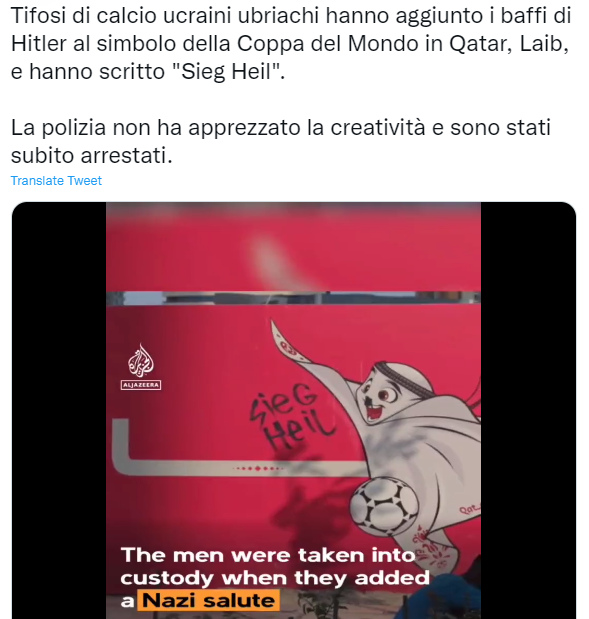Viewport: 589px width, 619px height.
Task: Click the ALJAZEERA text badge under logo
Action: 141,385
